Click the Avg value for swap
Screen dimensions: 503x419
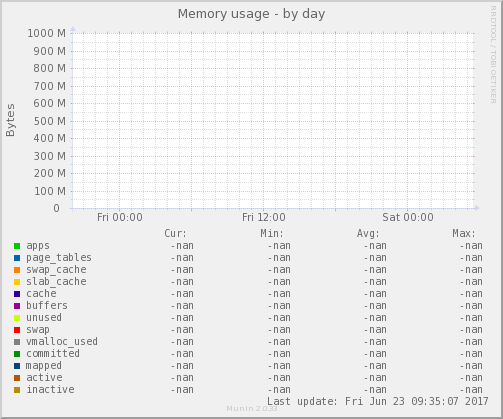tap(375, 330)
